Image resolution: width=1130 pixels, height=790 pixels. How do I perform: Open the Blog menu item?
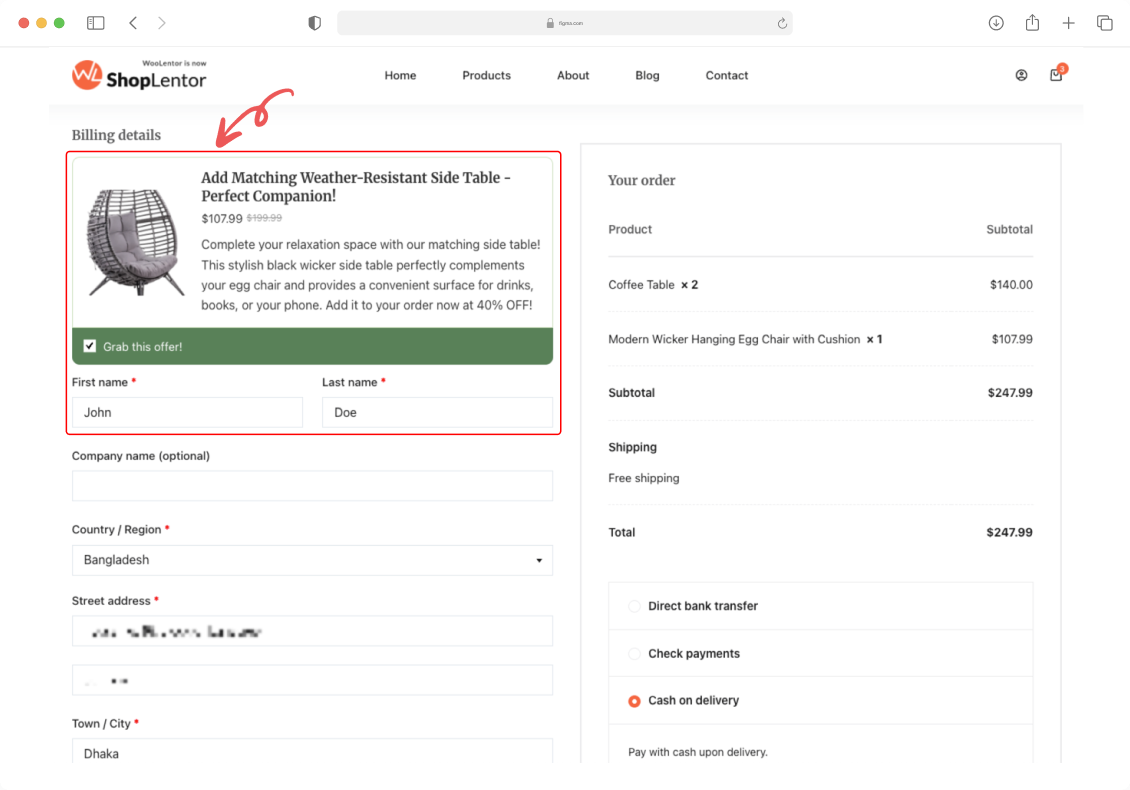(647, 75)
